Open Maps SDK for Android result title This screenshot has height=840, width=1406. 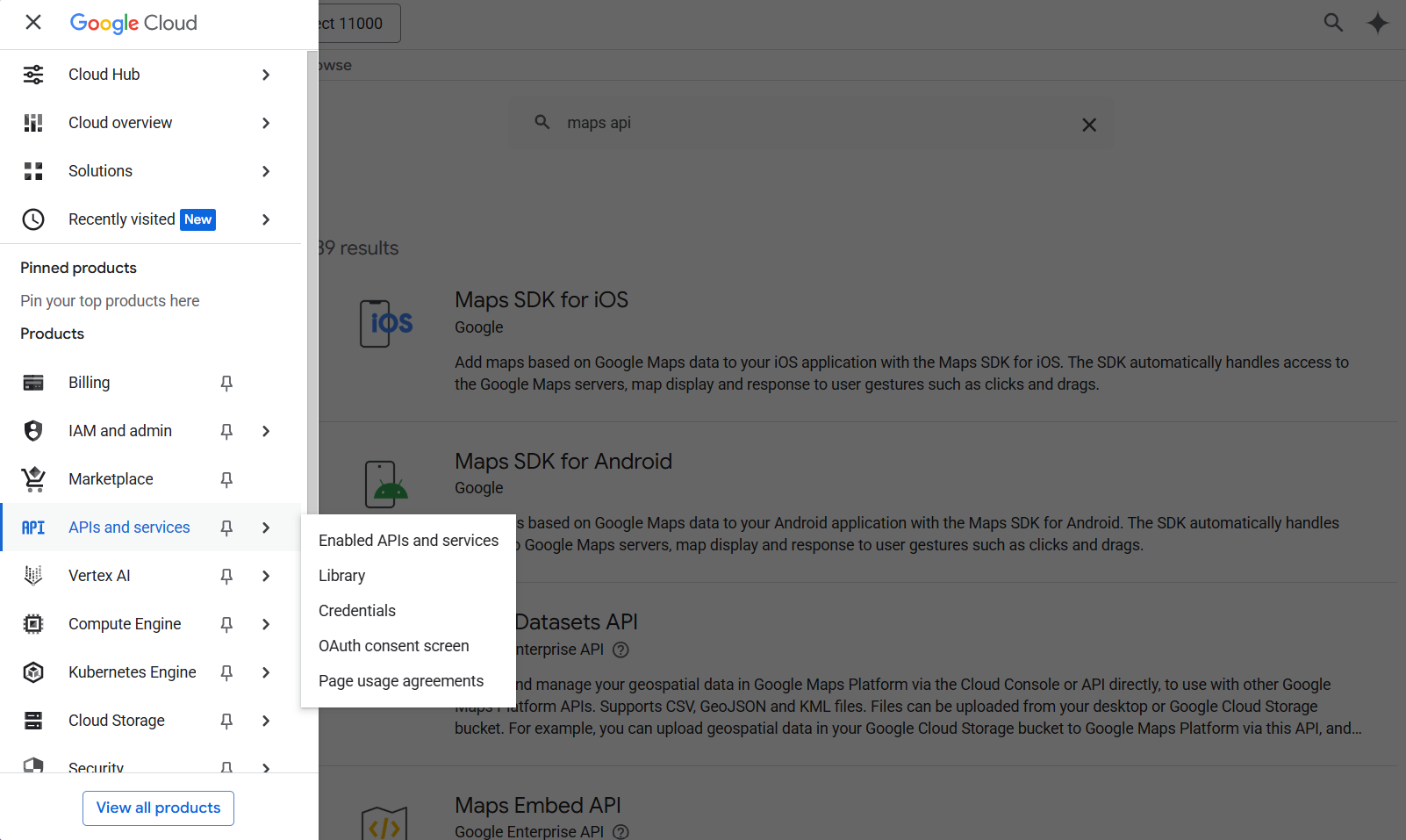click(x=563, y=462)
